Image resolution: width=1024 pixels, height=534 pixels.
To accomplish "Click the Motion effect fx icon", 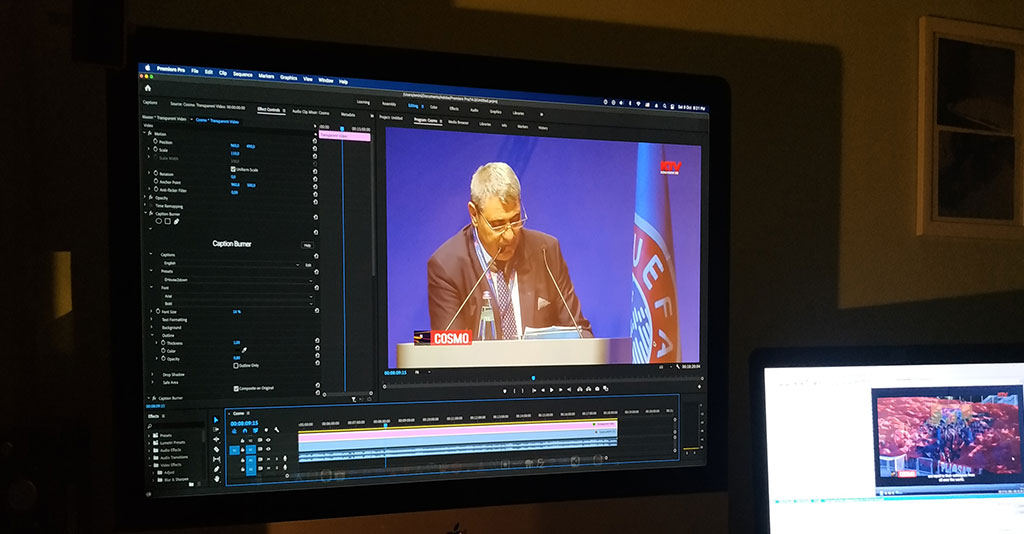I will pyautogui.click(x=149, y=133).
